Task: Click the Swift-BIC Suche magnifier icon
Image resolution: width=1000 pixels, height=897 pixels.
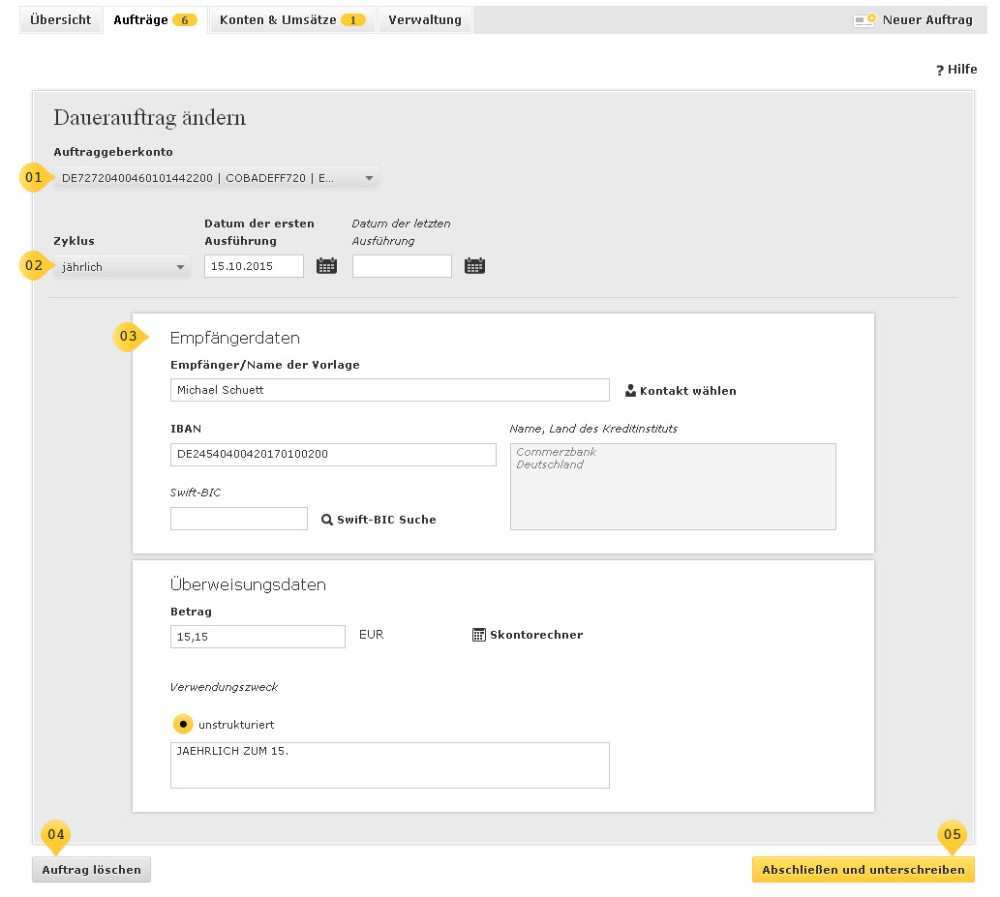Action: pos(327,519)
